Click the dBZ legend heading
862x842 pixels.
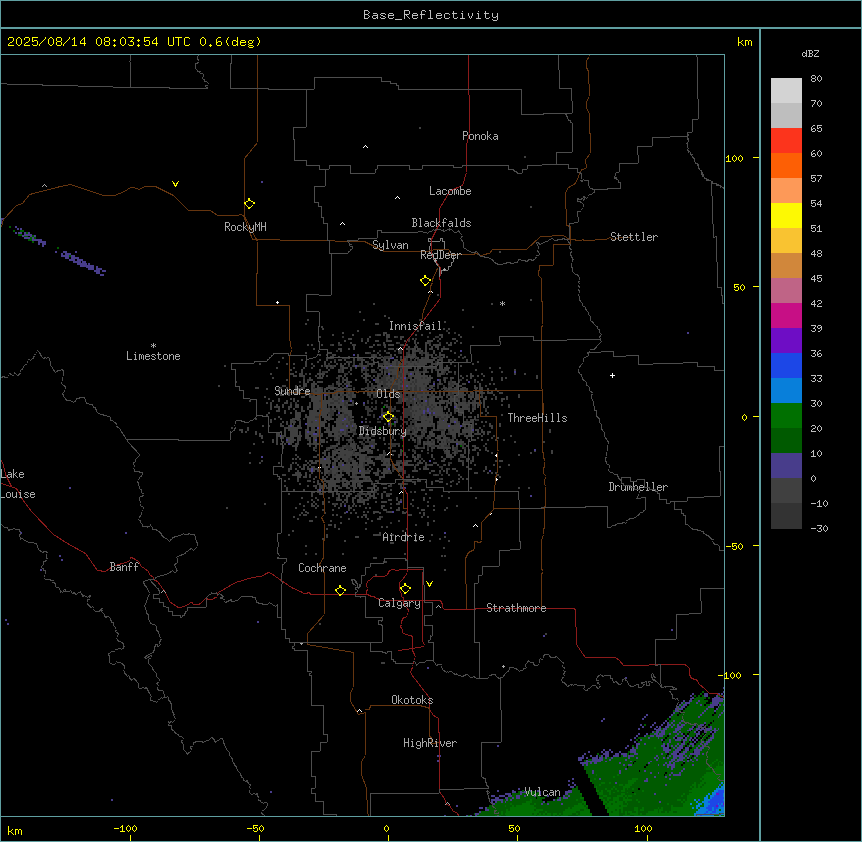tap(810, 53)
